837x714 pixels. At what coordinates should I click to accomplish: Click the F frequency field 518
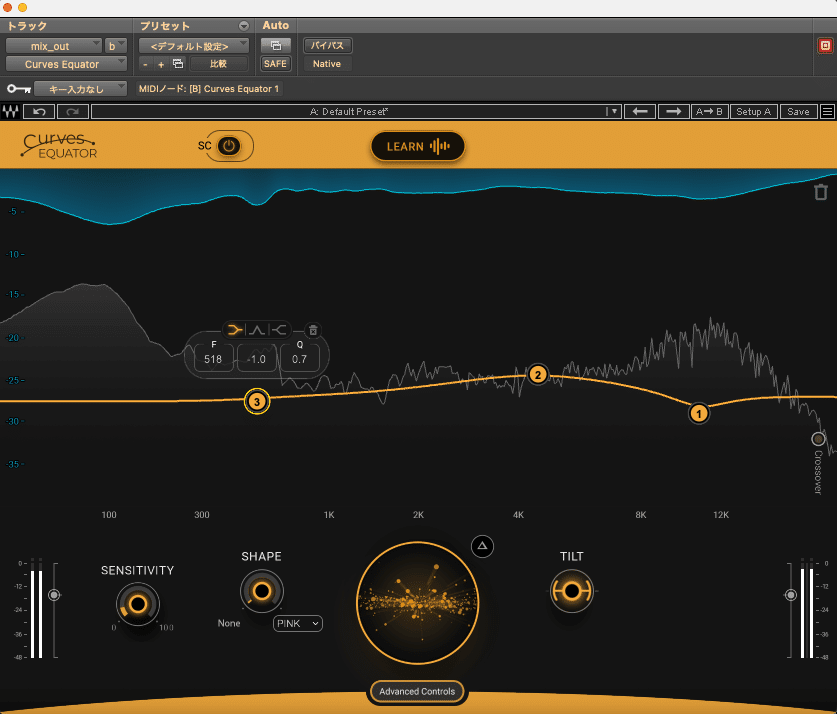(x=213, y=359)
